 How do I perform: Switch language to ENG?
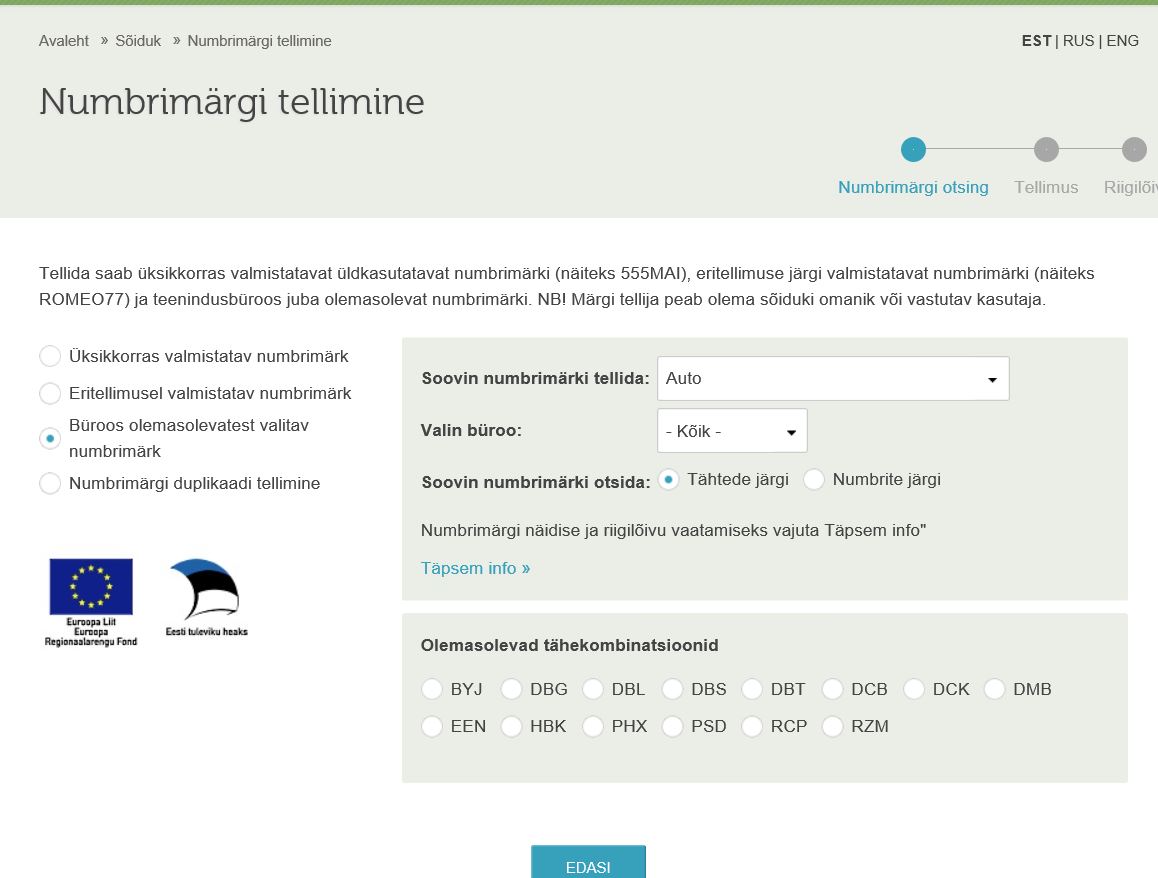(1122, 41)
